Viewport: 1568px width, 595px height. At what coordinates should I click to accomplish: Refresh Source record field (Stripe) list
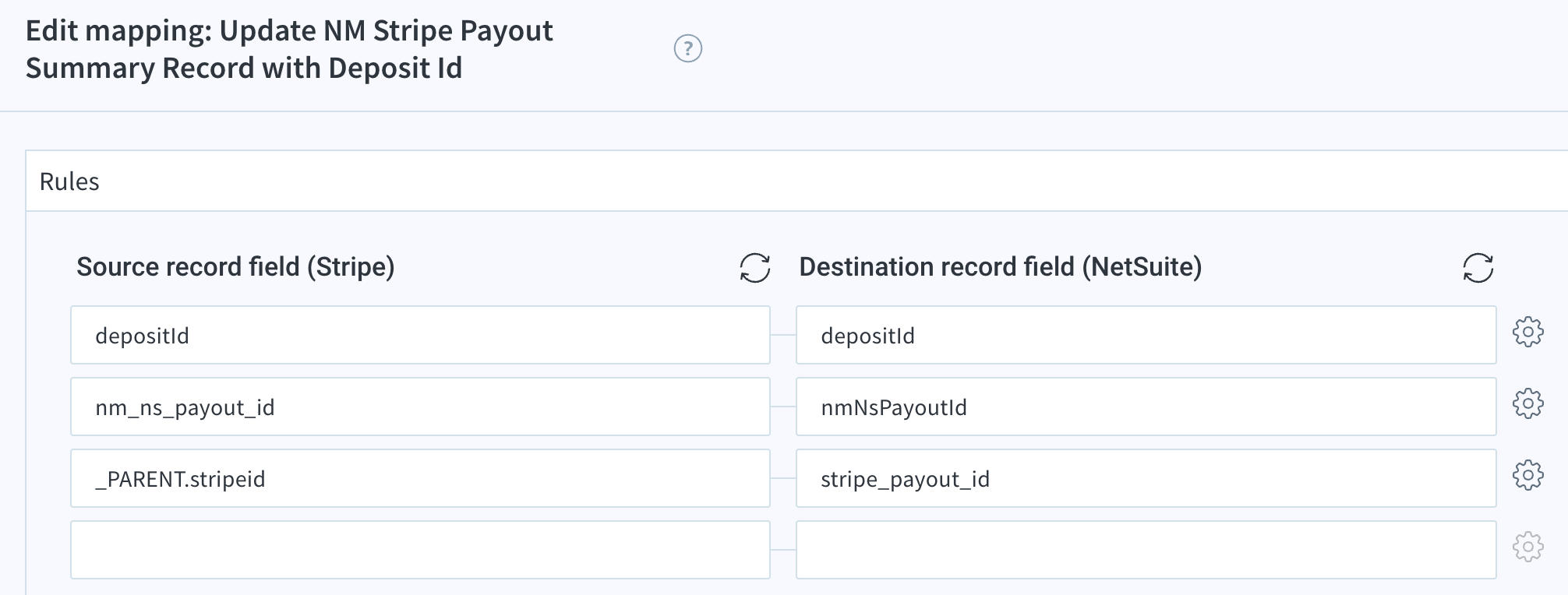754,268
